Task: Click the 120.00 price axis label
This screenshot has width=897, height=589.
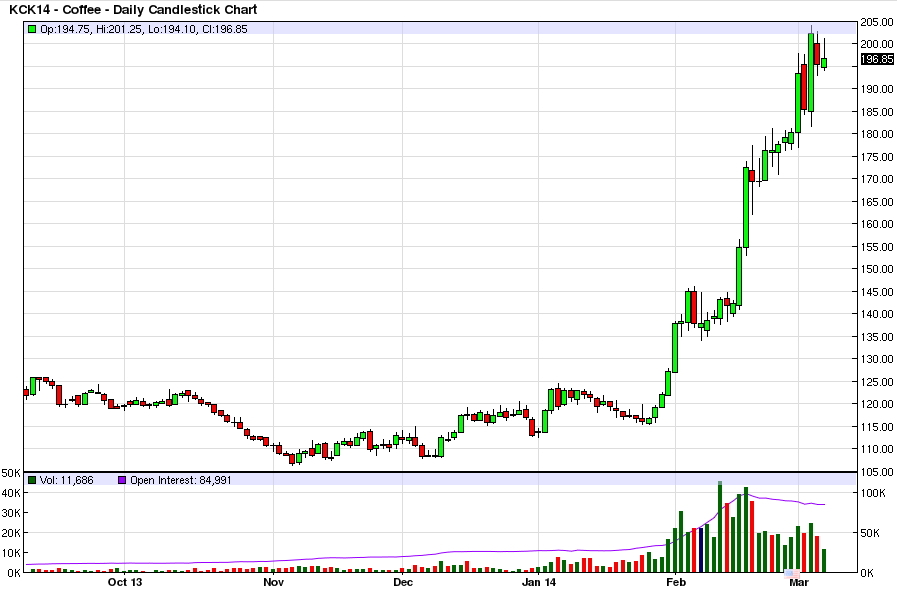Action: (x=877, y=404)
